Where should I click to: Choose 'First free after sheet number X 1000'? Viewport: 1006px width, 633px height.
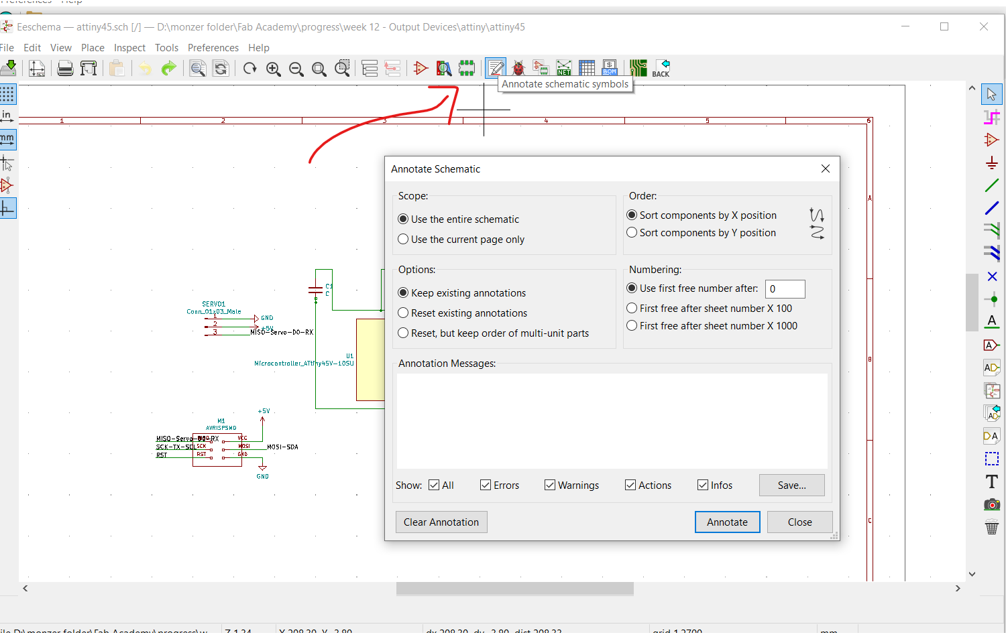tap(712, 326)
